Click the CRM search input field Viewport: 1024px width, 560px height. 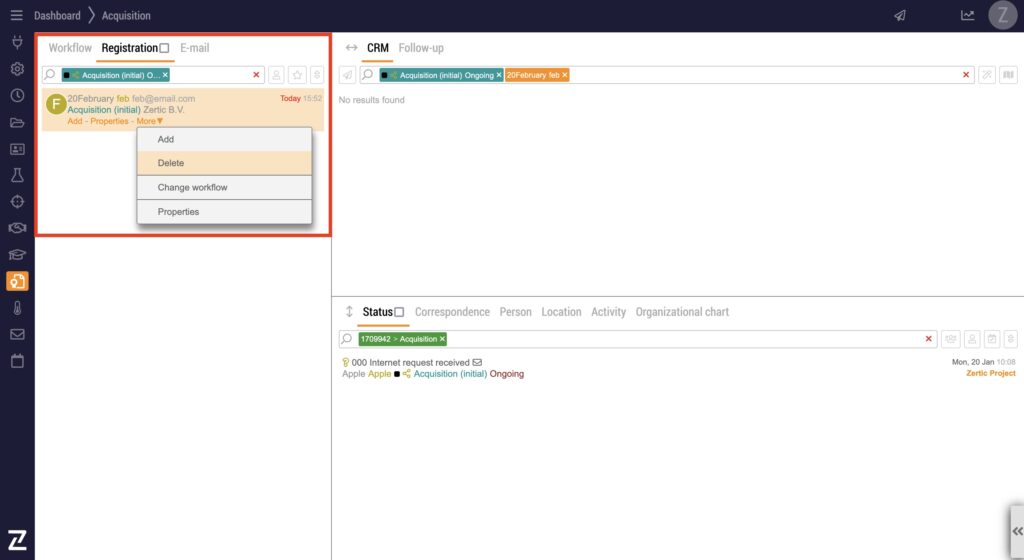pos(760,75)
